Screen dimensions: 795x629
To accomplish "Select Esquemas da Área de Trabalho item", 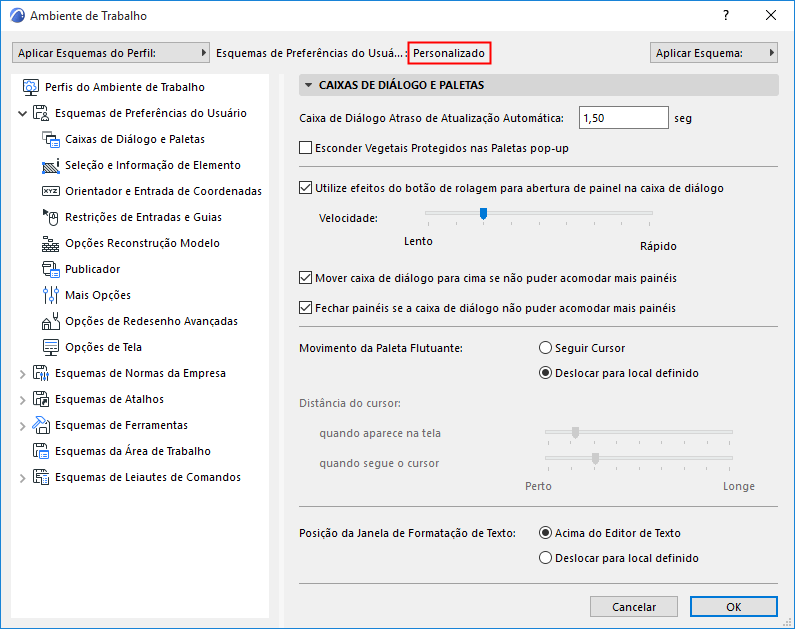I will [133, 451].
